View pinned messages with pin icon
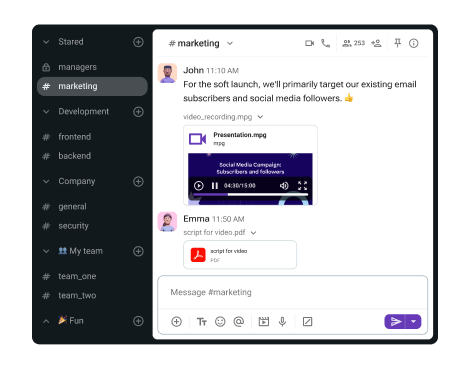Viewport: 470px width, 369px height. coord(397,43)
